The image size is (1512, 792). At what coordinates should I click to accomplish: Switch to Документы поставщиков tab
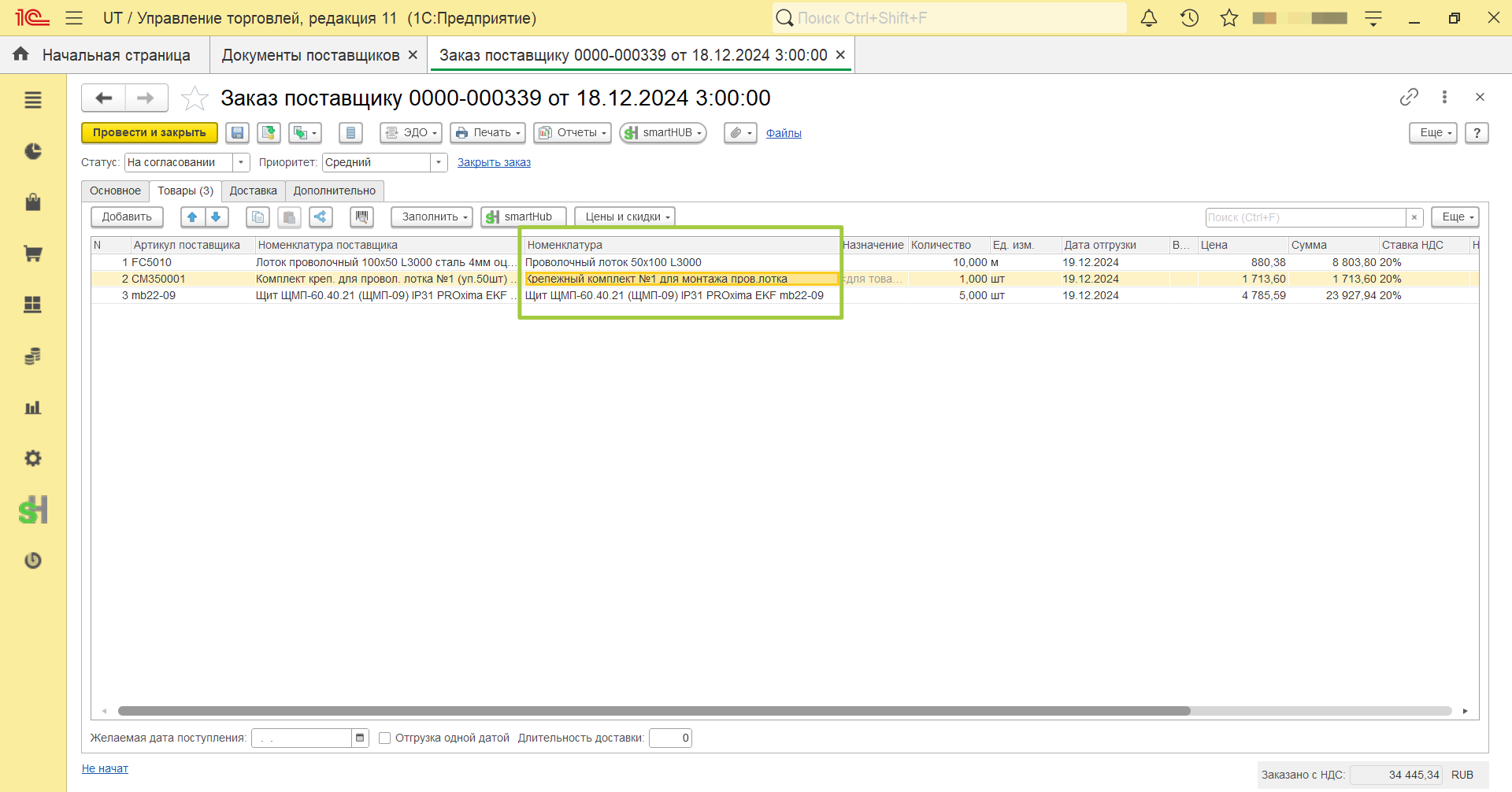point(310,55)
